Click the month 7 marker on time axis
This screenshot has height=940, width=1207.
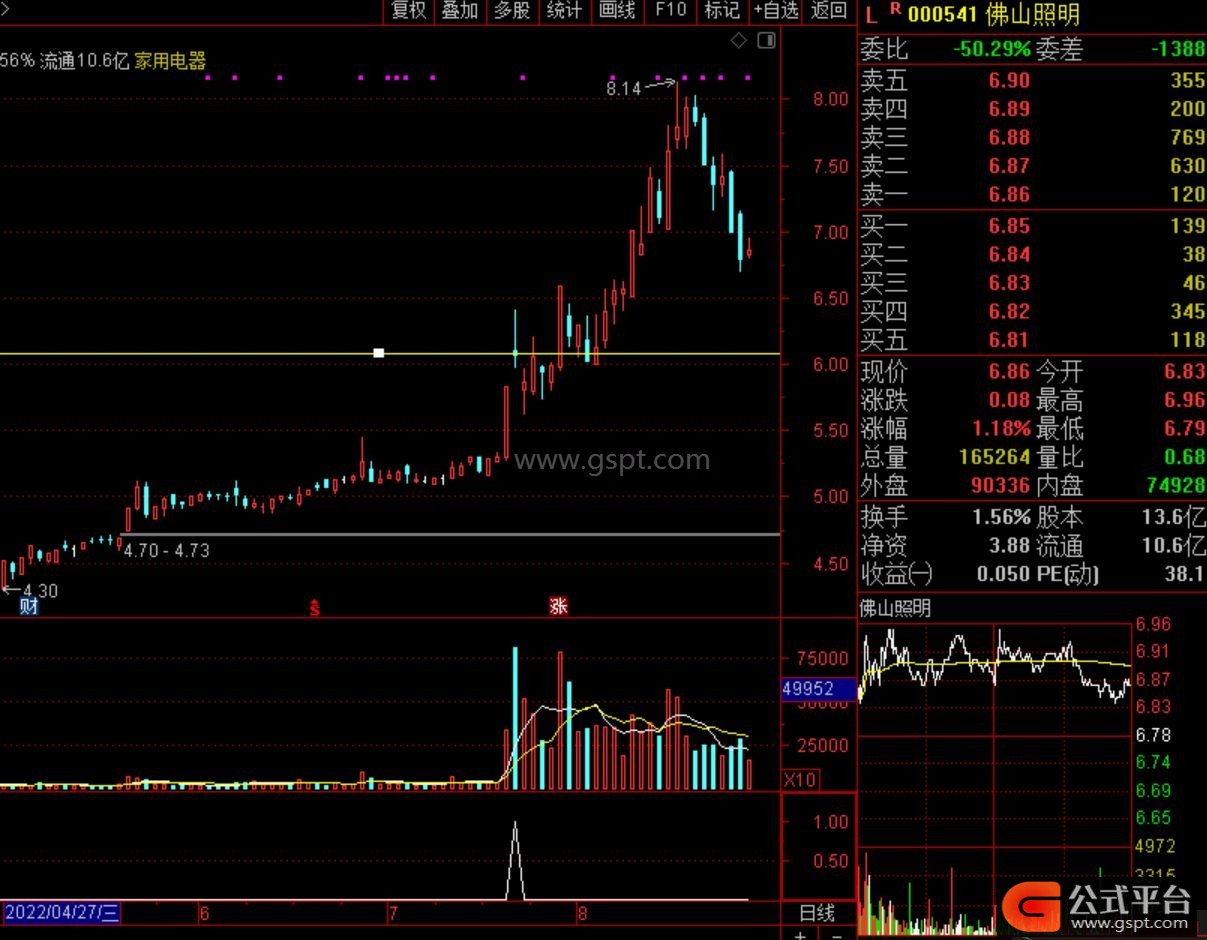[x=393, y=913]
